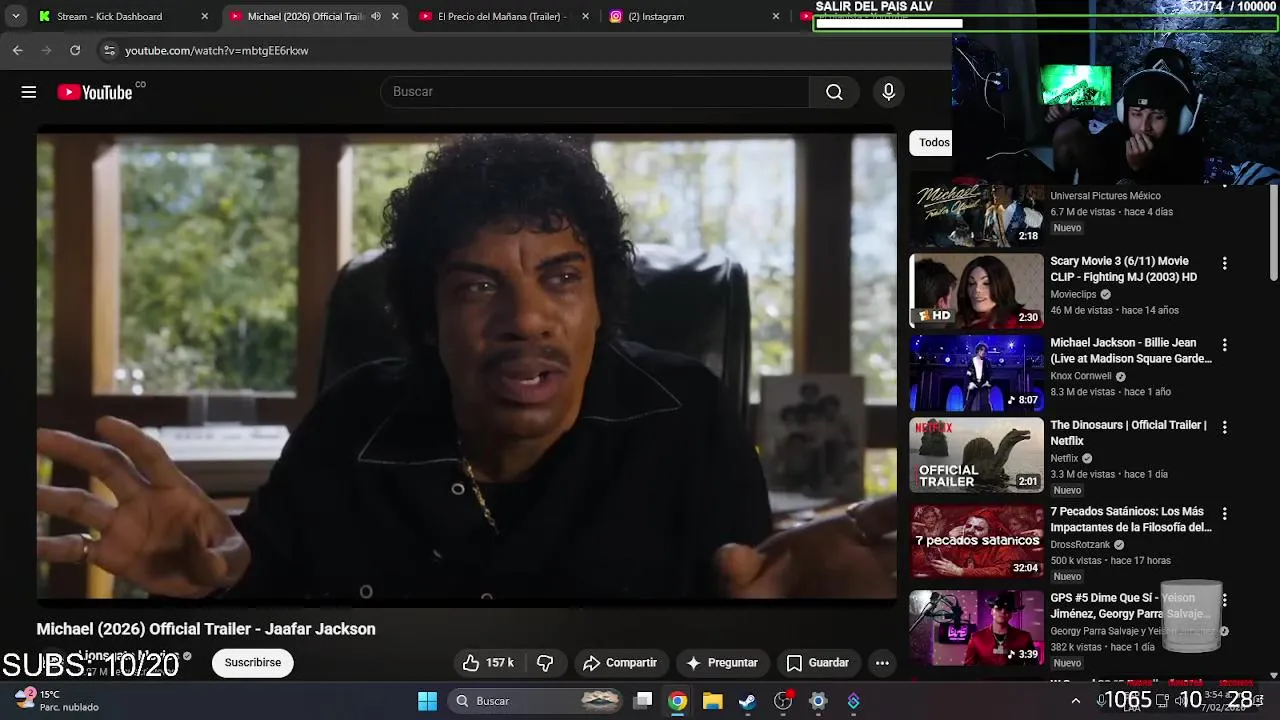
Task: Click the search magnifier button
Action: 834,92
